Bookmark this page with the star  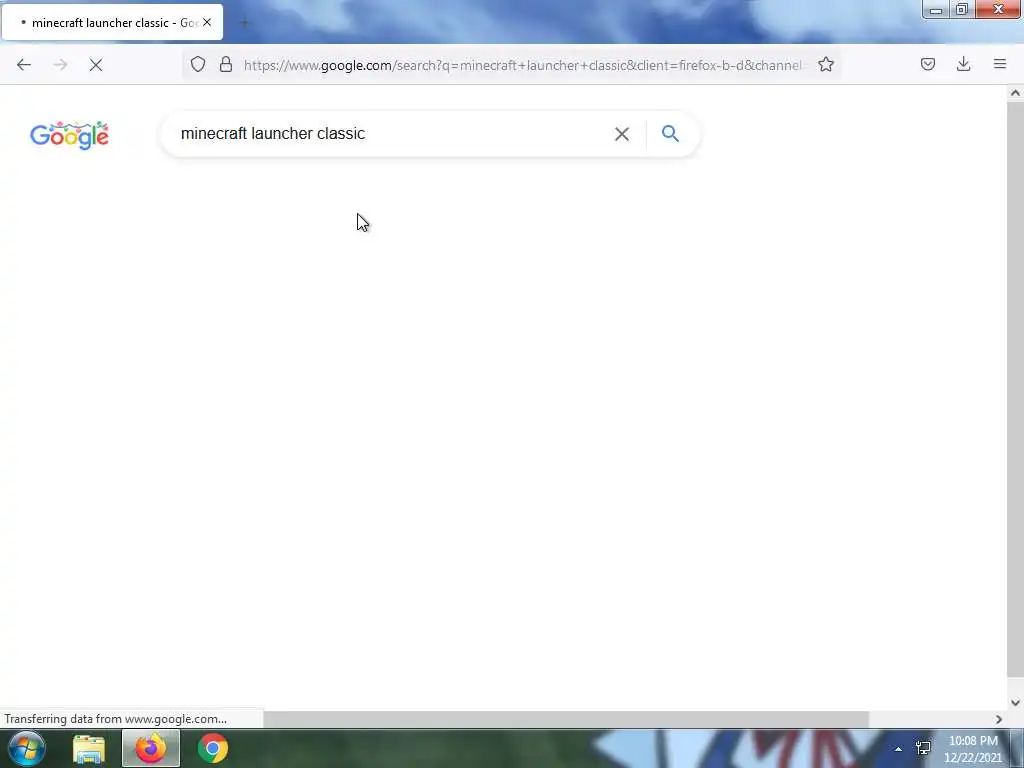825,64
